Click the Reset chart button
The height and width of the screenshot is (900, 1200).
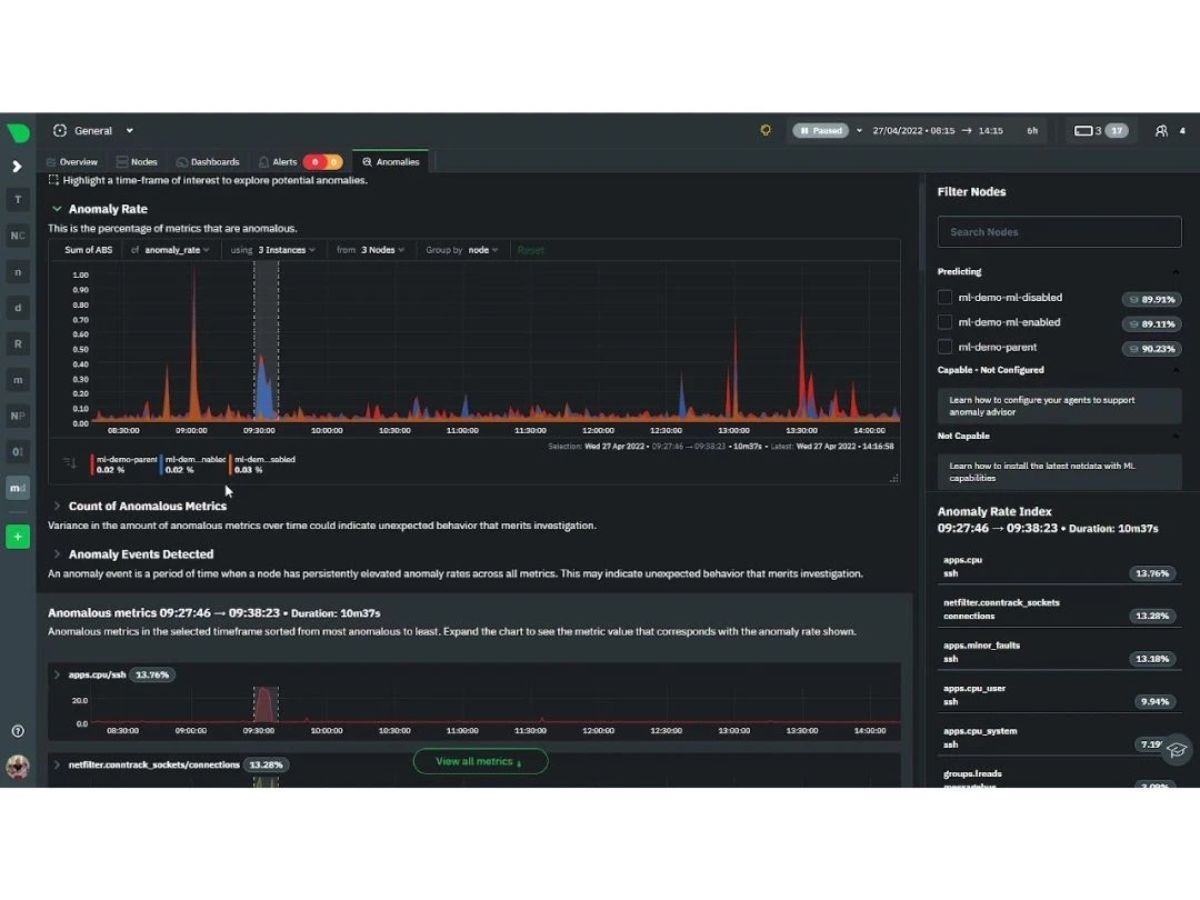(x=531, y=250)
